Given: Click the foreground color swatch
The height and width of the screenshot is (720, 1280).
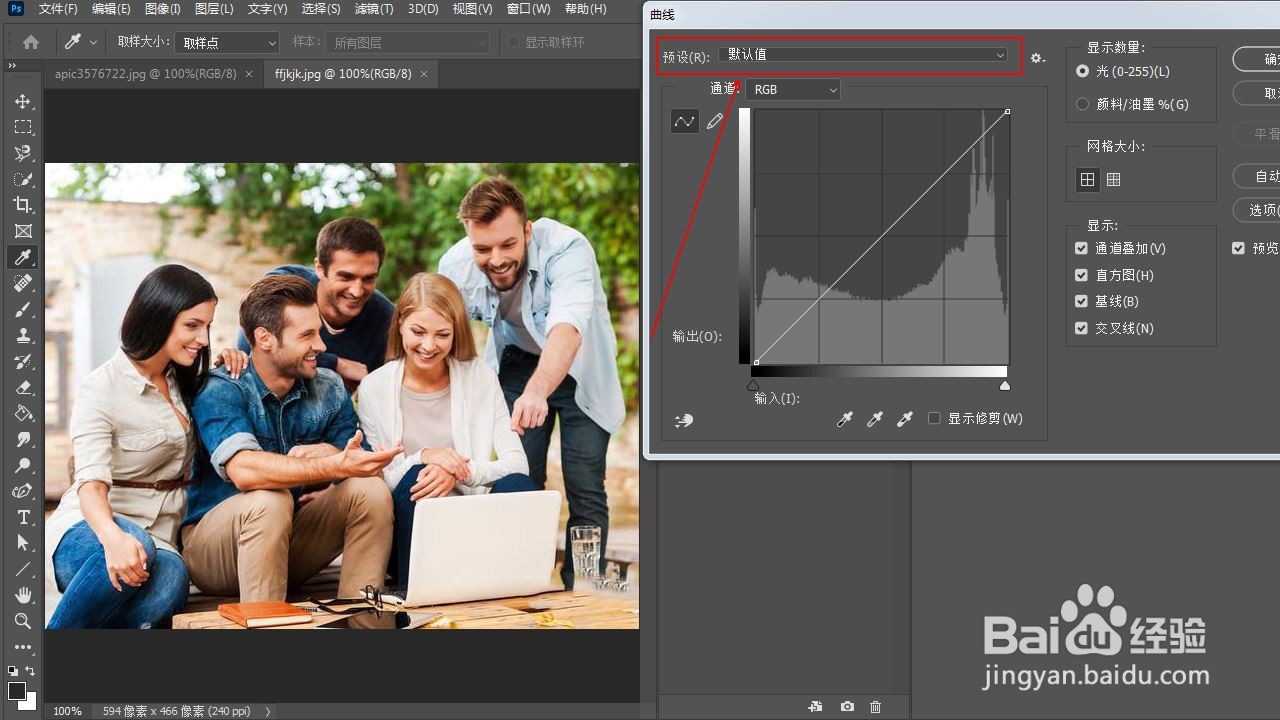Looking at the screenshot, I should point(17,691).
